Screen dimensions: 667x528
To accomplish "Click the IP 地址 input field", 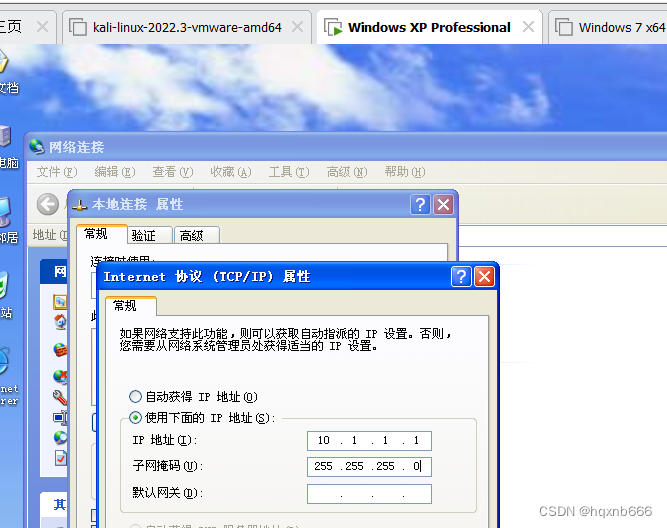I will click(x=369, y=440).
